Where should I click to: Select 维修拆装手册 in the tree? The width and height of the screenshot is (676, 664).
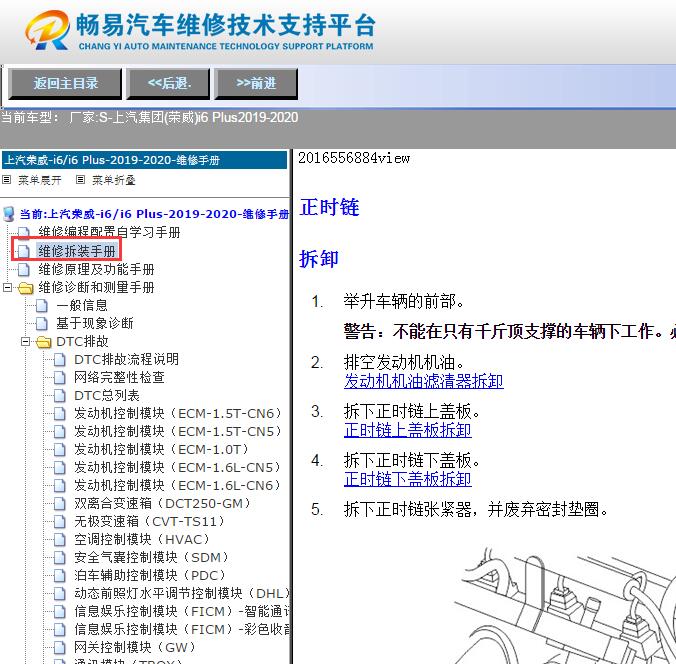[x=77, y=251]
